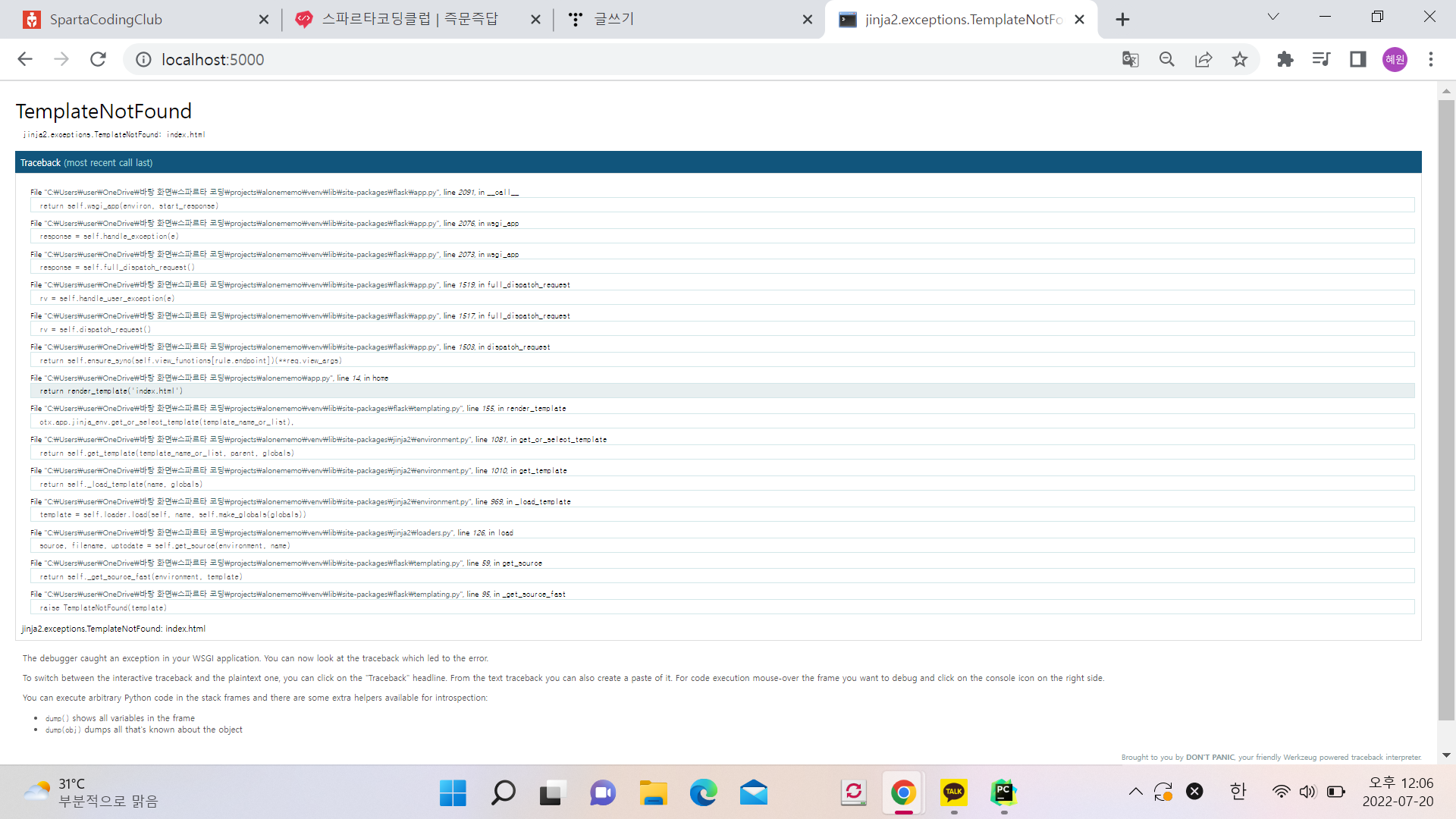Open a new browser tab
1456x819 pixels.
point(1123,20)
